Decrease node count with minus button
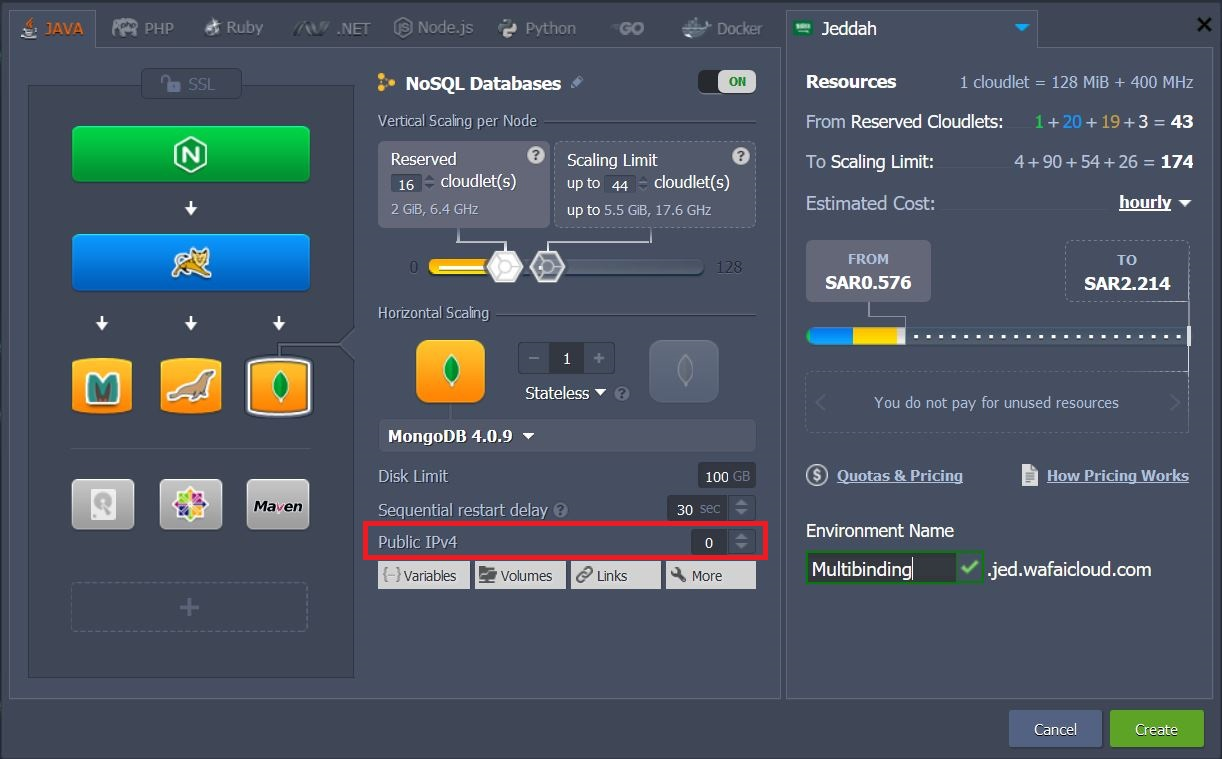Viewport: 1222px width, 759px height. click(x=534, y=358)
